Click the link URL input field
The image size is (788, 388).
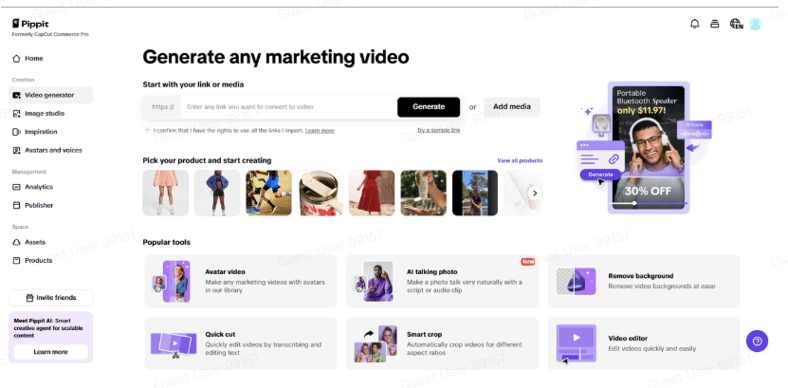coord(289,107)
